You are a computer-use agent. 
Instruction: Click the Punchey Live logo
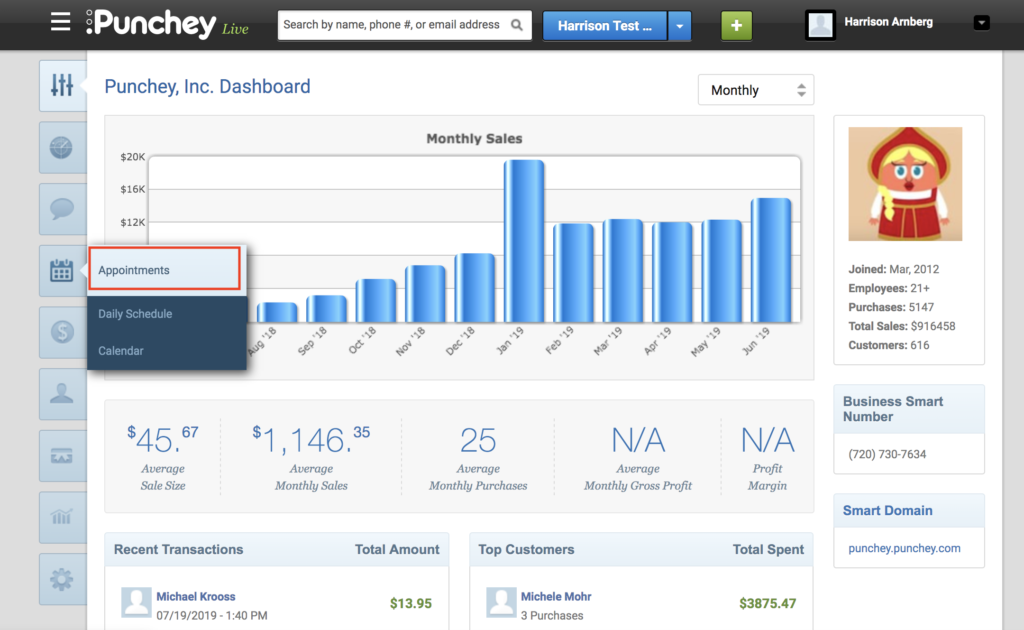coord(167,24)
